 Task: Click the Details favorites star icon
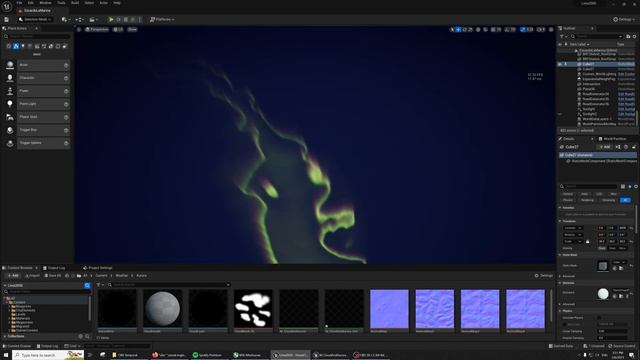(629, 187)
